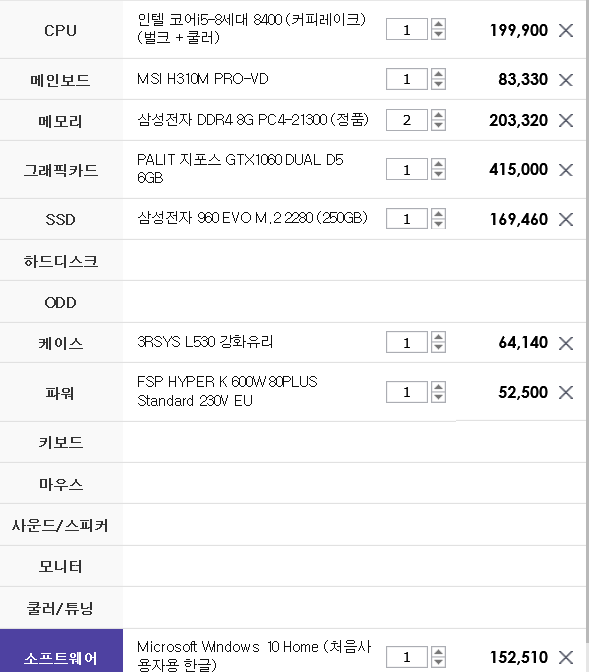Open product link MSI H310M PRO-VD

click(202, 79)
